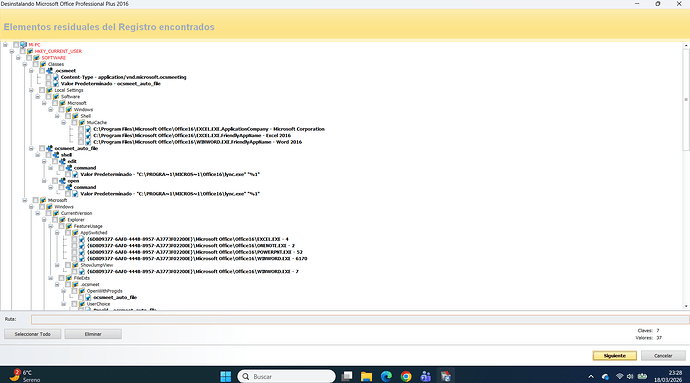Open Microsoft Edge from the taskbar

[386, 376]
